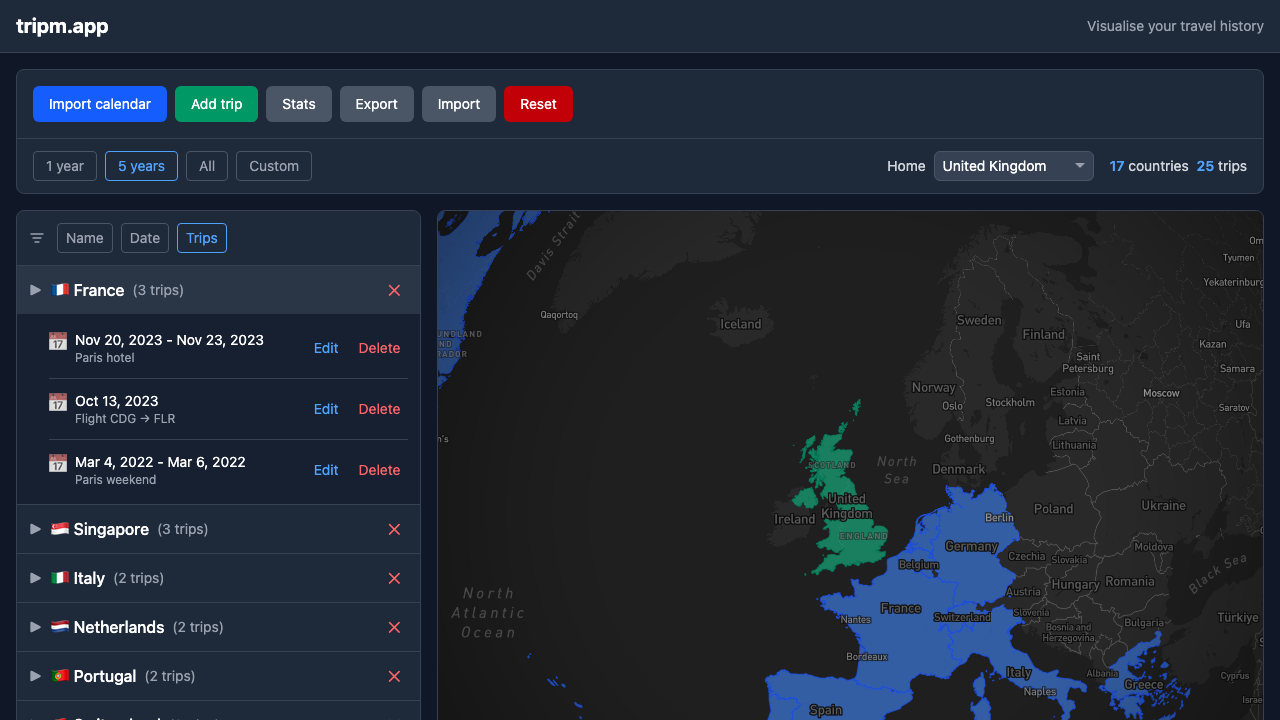Viewport: 1280px width, 720px height.
Task: Expand the Singapore trips row
Action: pyautogui.click(x=36, y=529)
